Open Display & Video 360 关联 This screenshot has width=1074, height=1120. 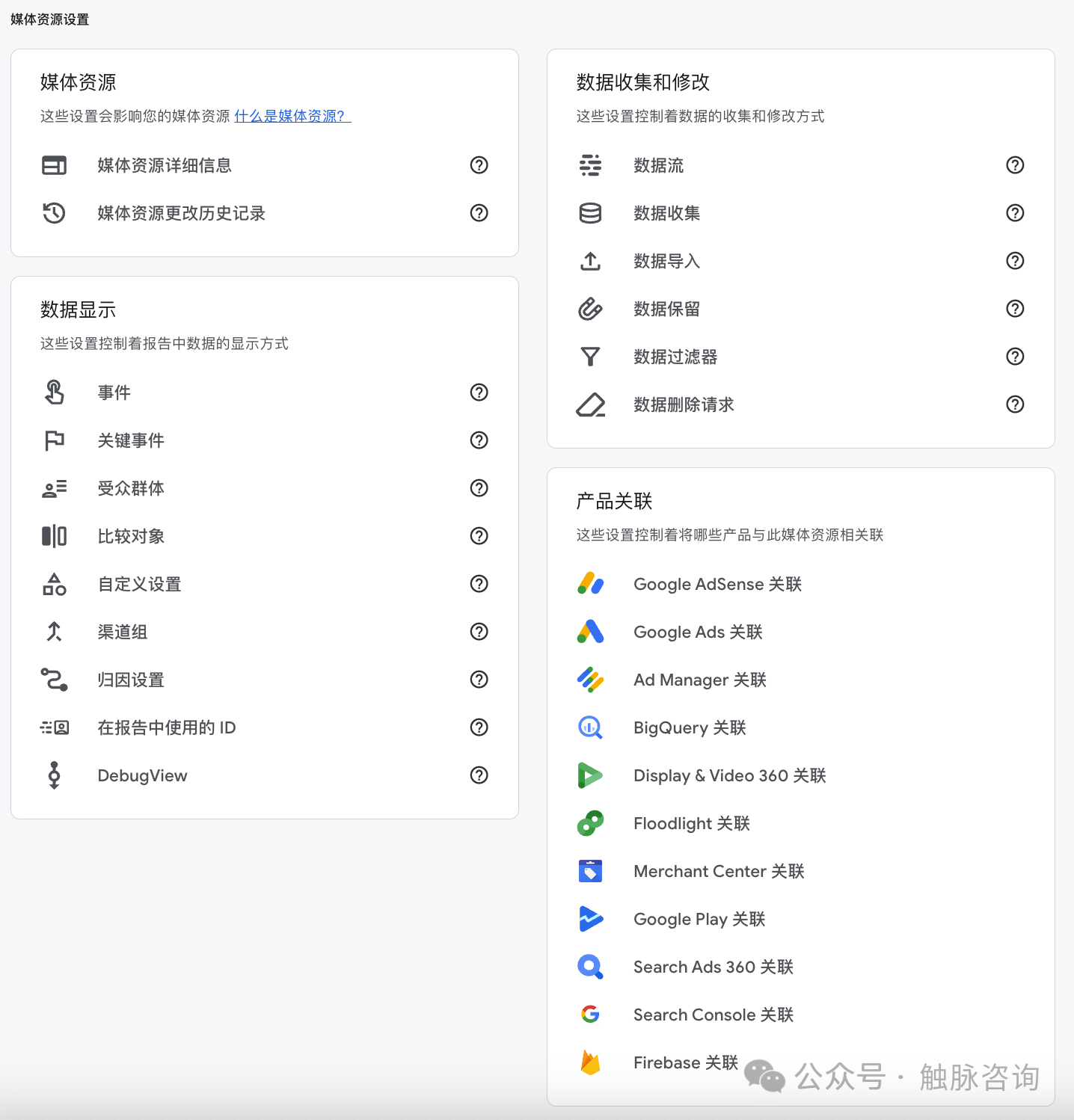pos(729,775)
